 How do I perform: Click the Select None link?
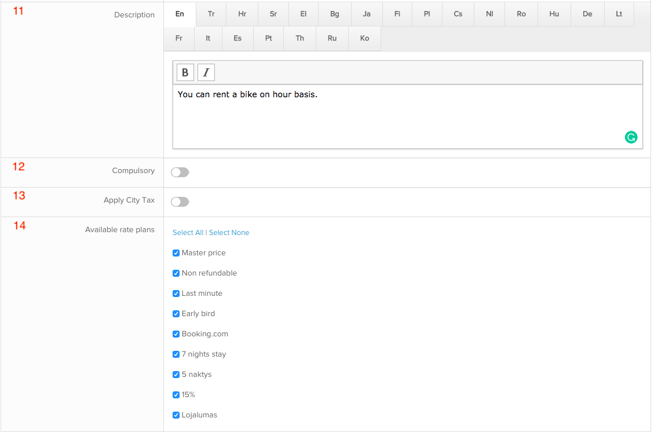coord(229,232)
